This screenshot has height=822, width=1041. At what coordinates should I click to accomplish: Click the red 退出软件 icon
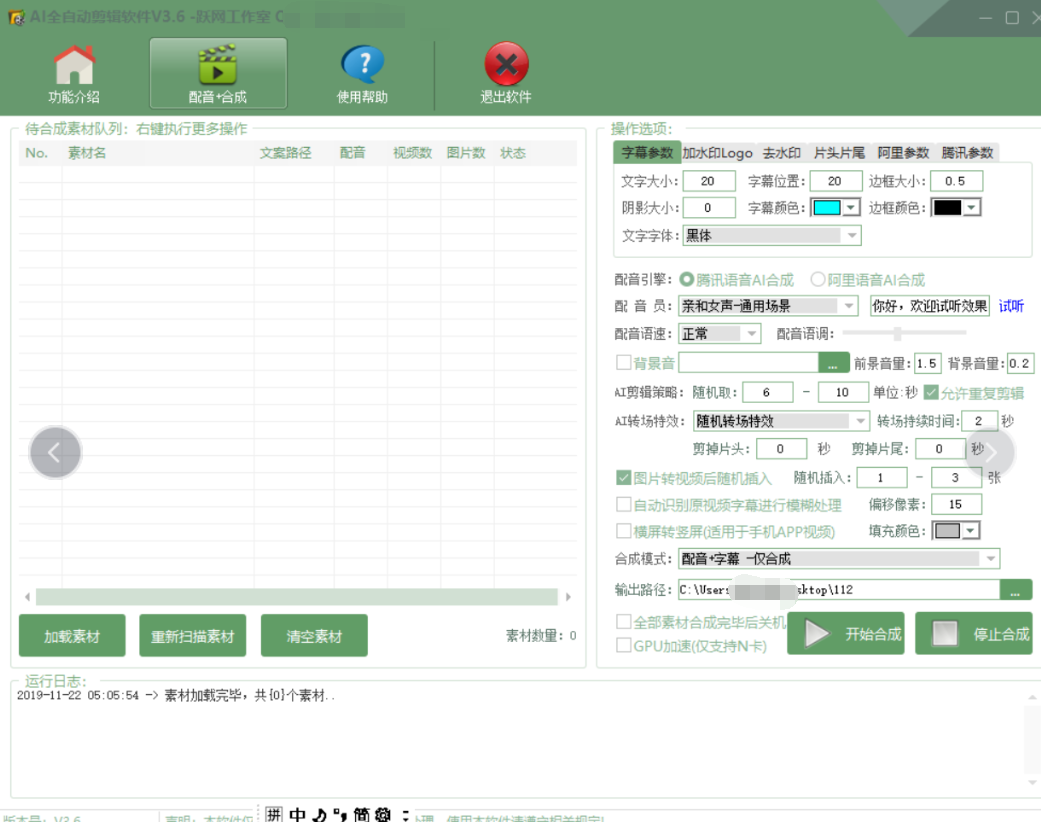click(x=506, y=66)
